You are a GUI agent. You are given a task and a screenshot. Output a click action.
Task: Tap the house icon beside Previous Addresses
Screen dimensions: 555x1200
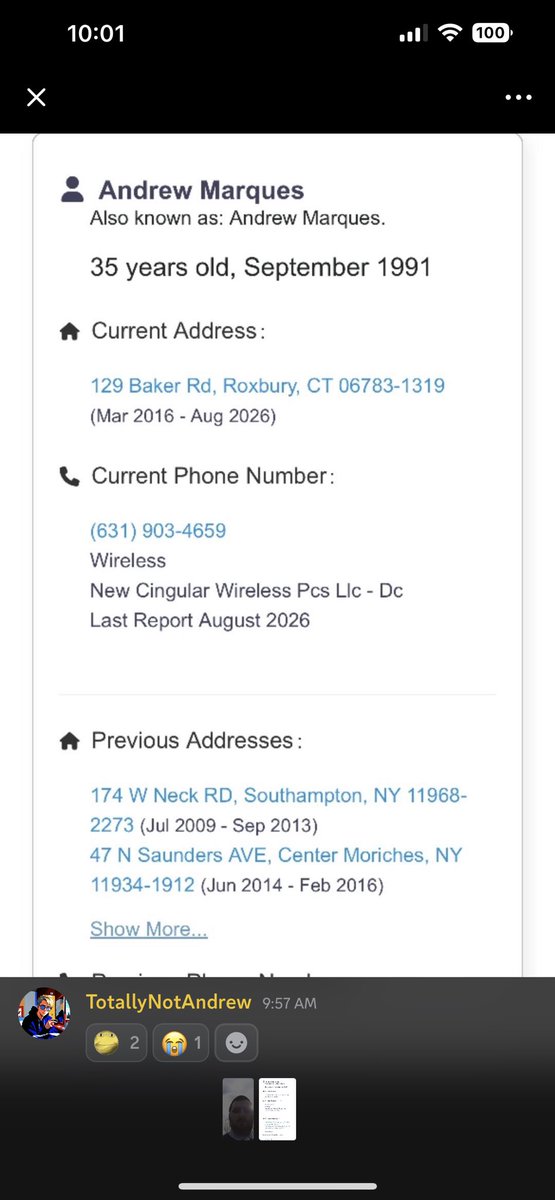[69, 741]
